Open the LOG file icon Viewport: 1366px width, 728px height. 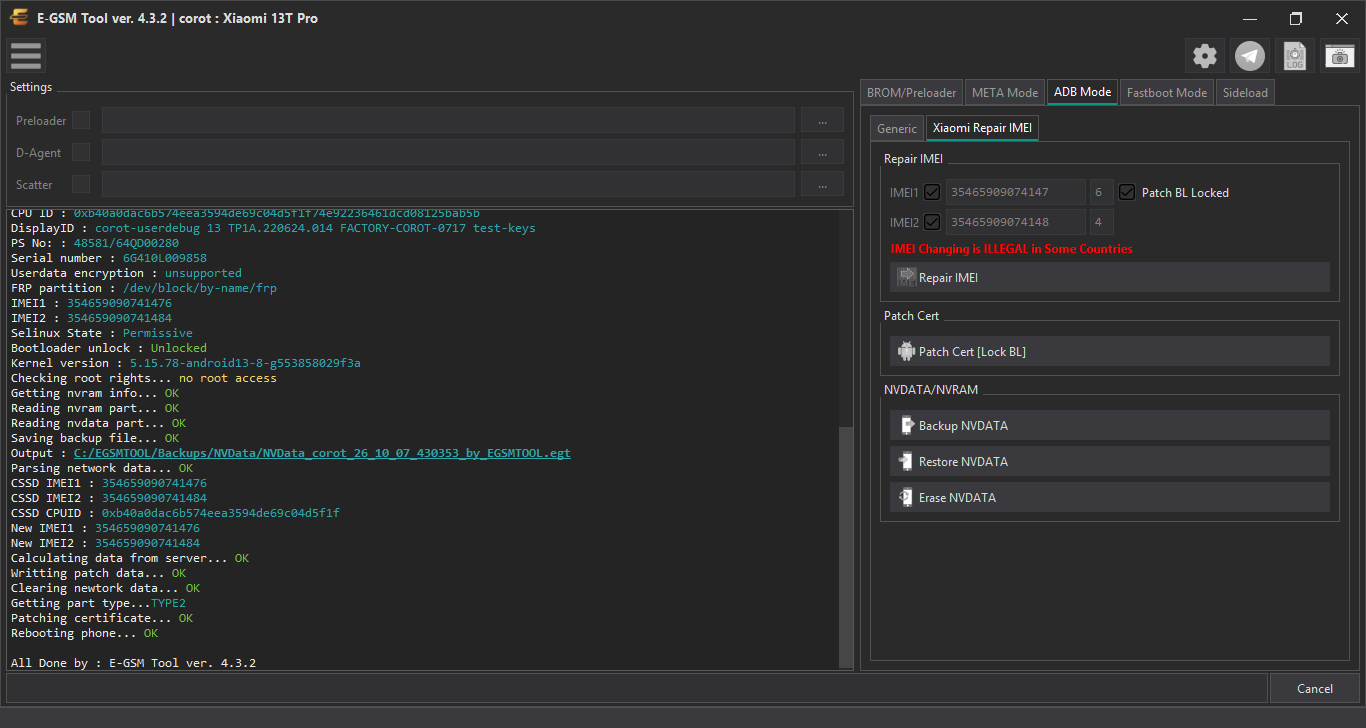[1295, 56]
